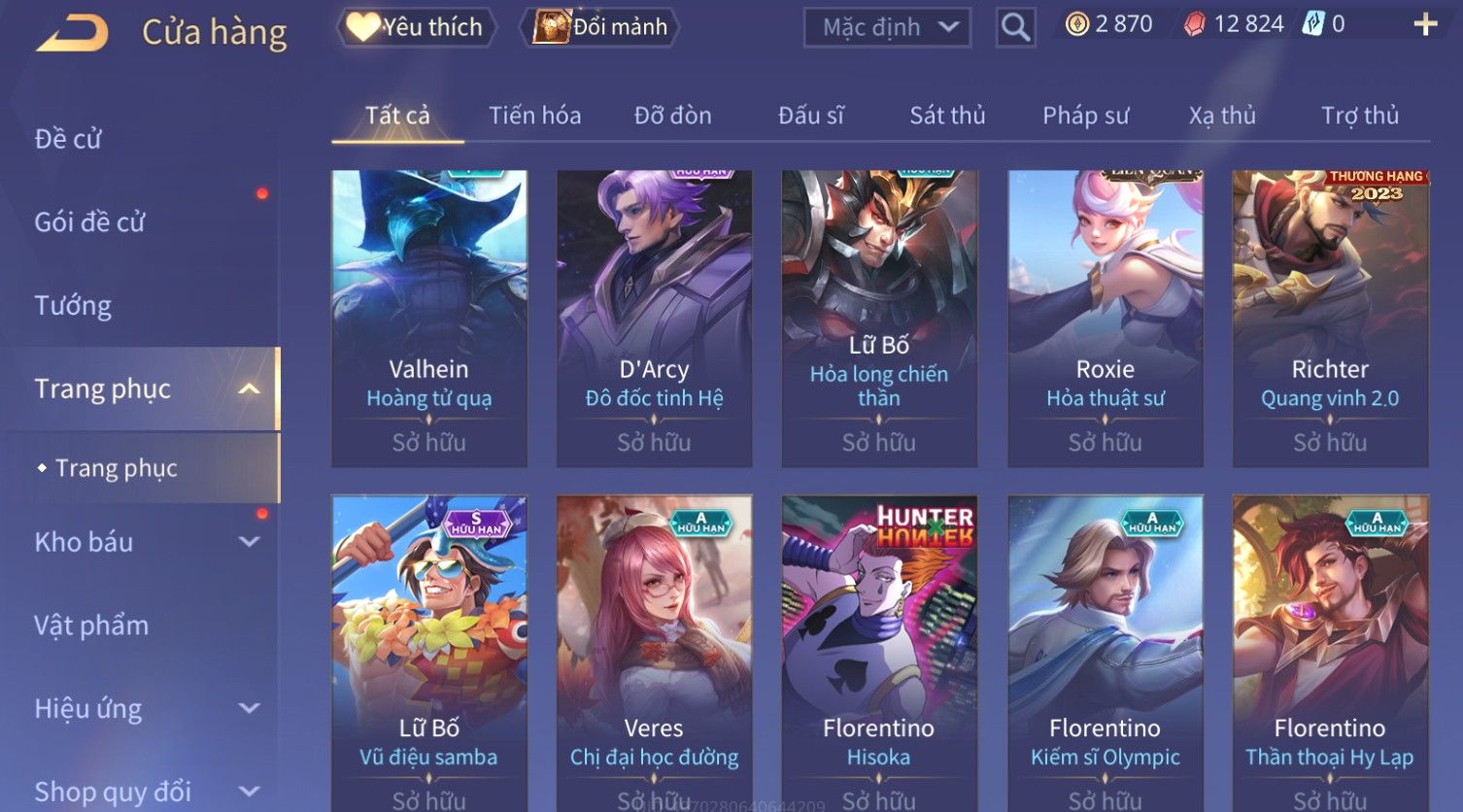1463x812 pixels.
Task: Tap the red gem balance icon
Action: click(x=1195, y=24)
